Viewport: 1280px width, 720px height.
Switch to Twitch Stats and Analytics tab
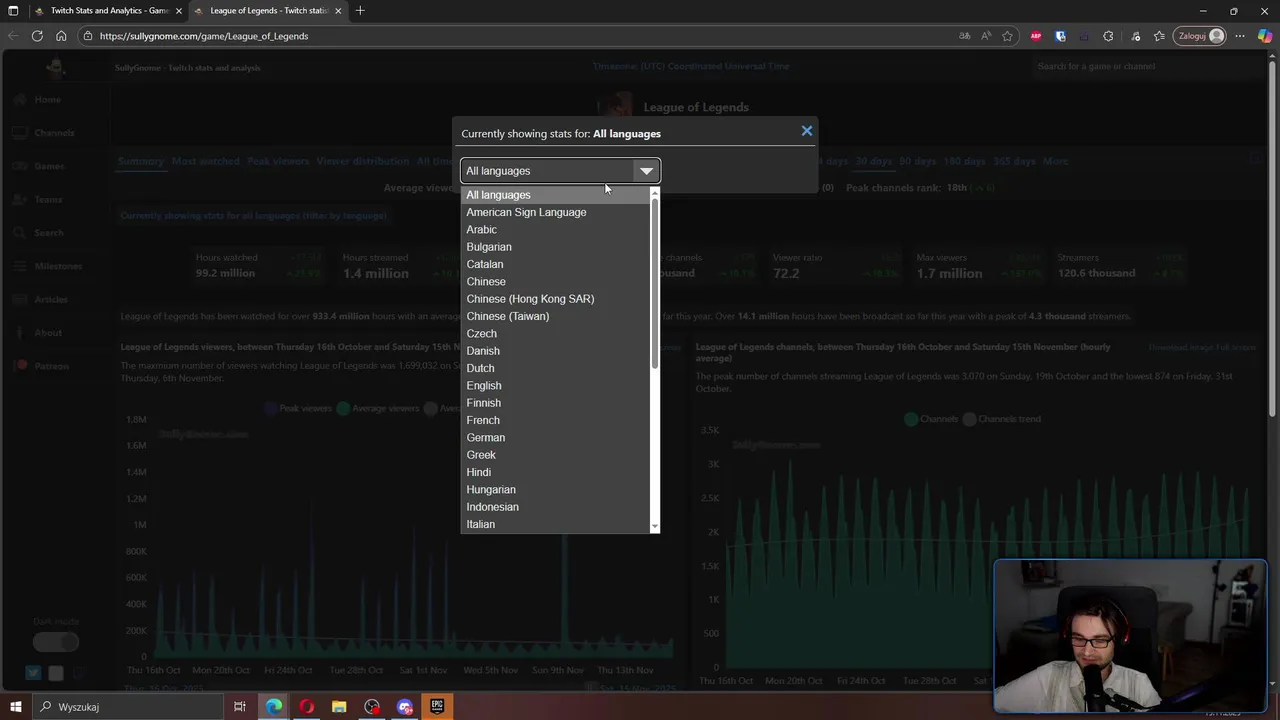[x=108, y=11]
